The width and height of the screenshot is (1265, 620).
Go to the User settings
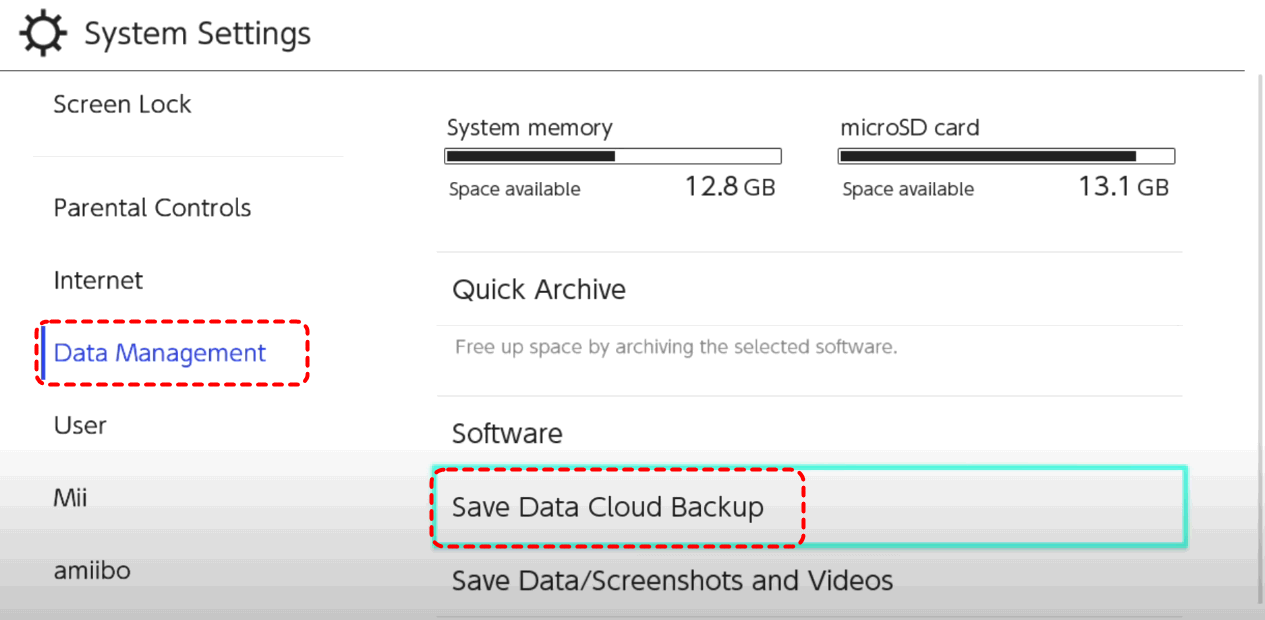(x=80, y=425)
